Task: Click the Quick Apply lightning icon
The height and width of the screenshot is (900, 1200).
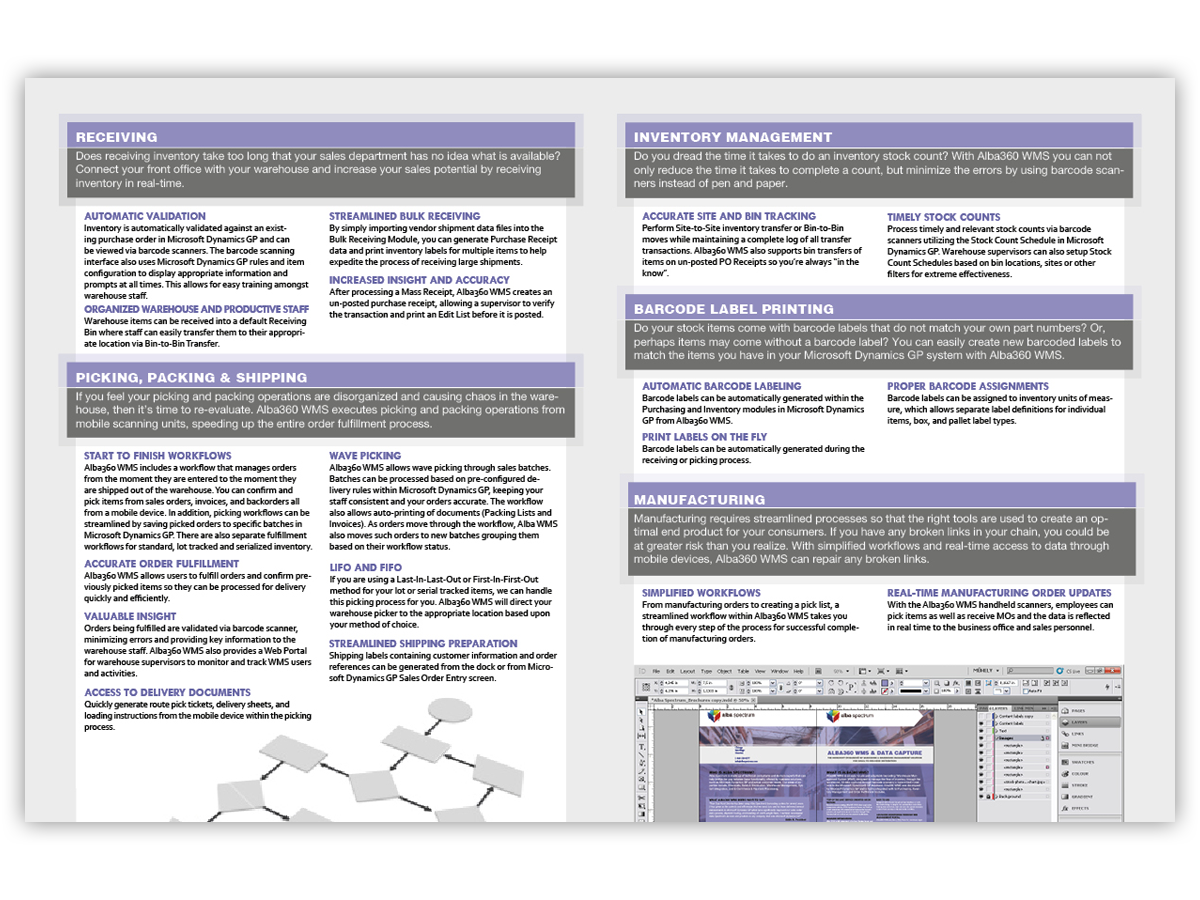Action: coord(1107,687)
